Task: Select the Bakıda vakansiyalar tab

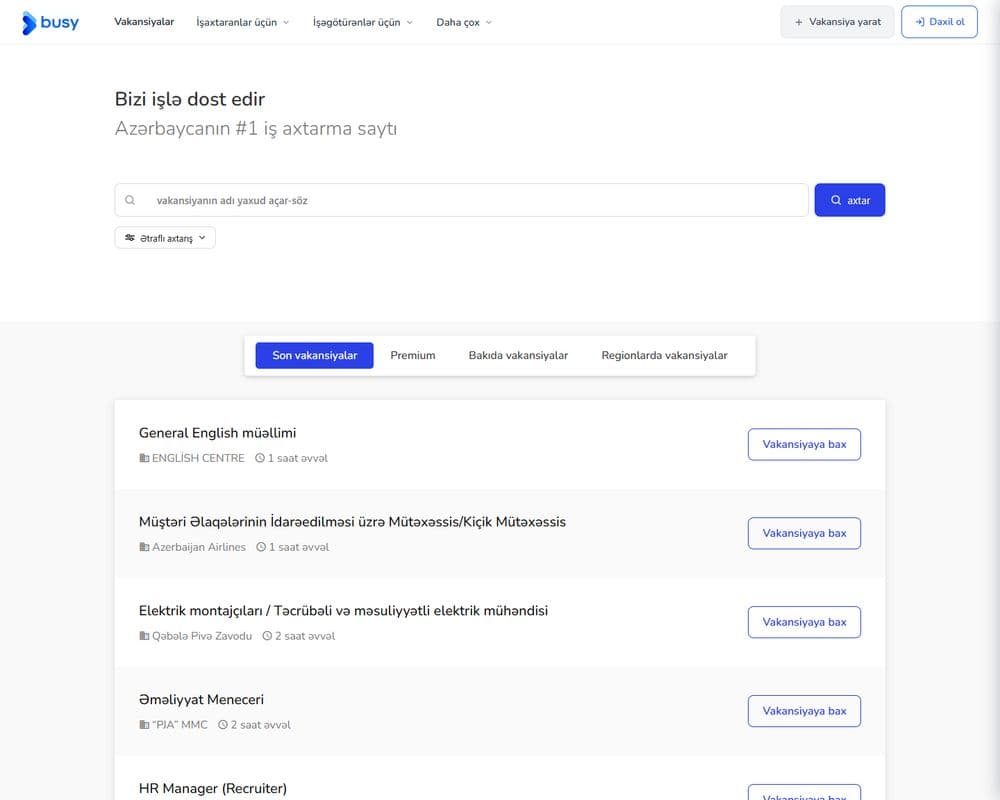Action: 518,355
